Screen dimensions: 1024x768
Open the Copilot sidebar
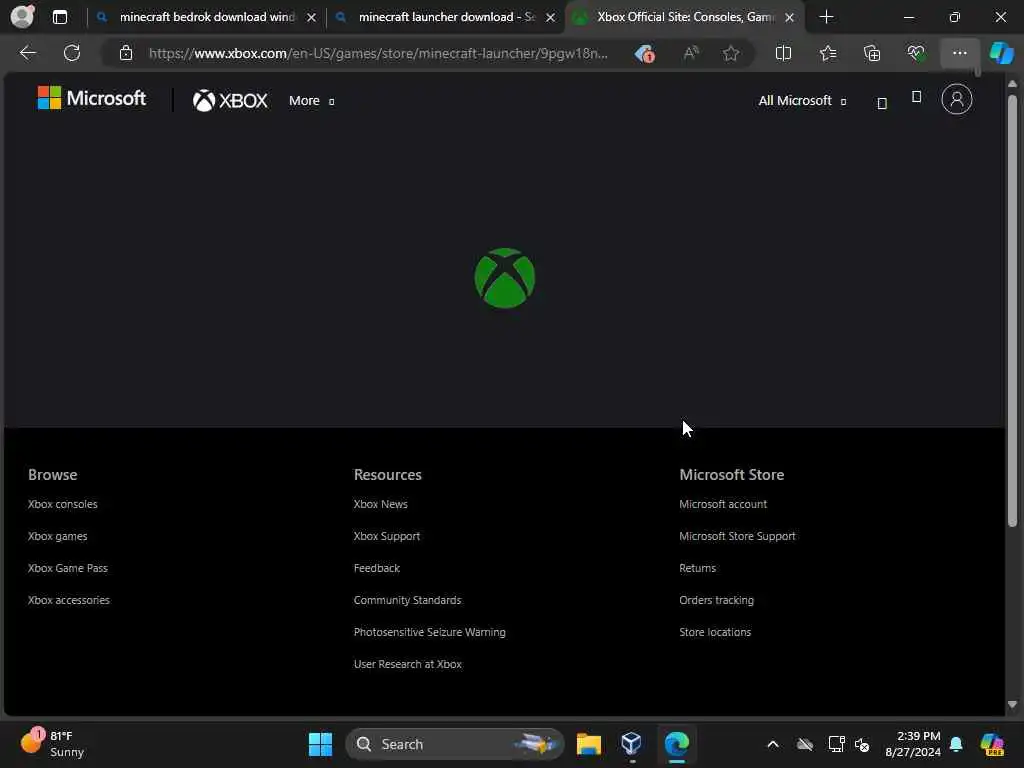[1001, 53]
